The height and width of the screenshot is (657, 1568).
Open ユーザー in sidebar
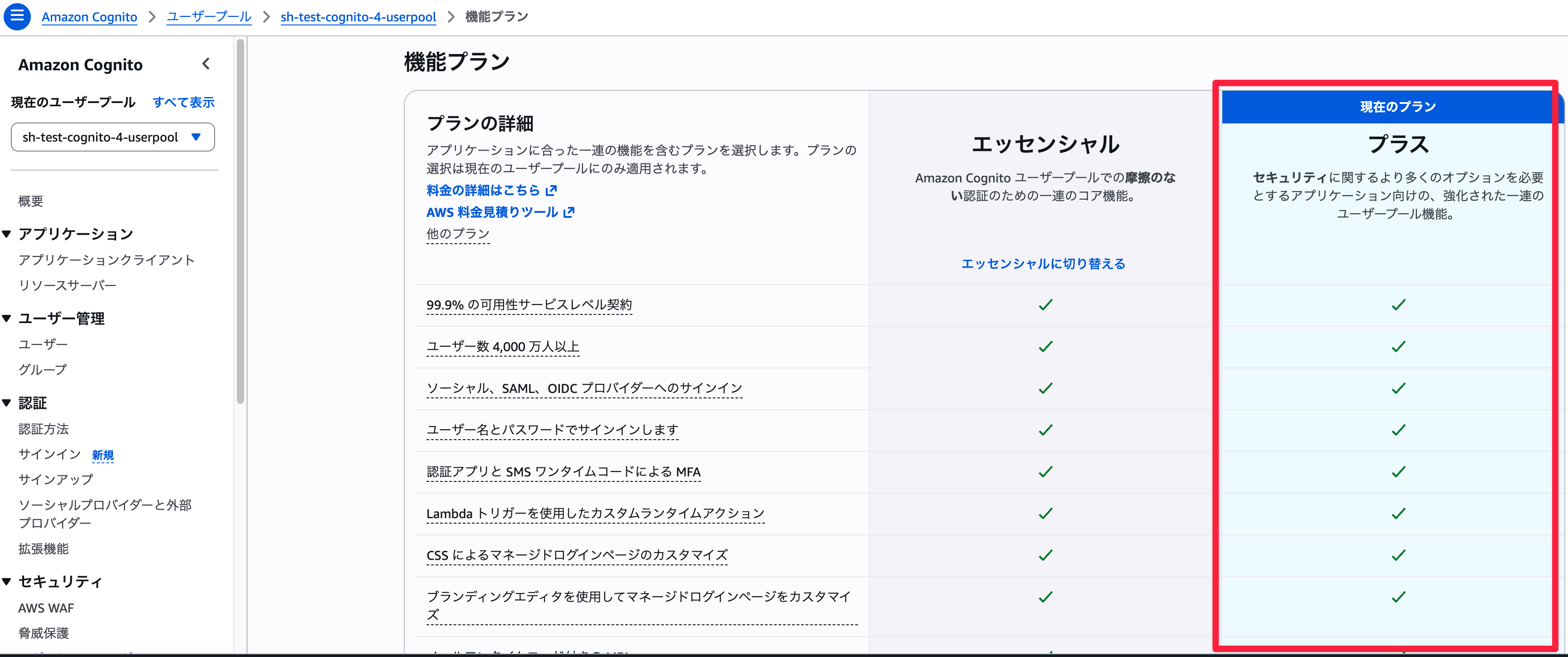click(x=43, y=344)
